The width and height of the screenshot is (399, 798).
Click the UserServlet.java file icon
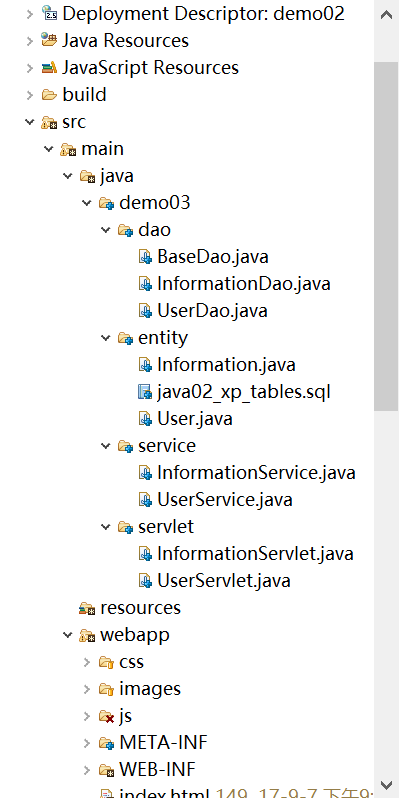(x=146, y=581)
